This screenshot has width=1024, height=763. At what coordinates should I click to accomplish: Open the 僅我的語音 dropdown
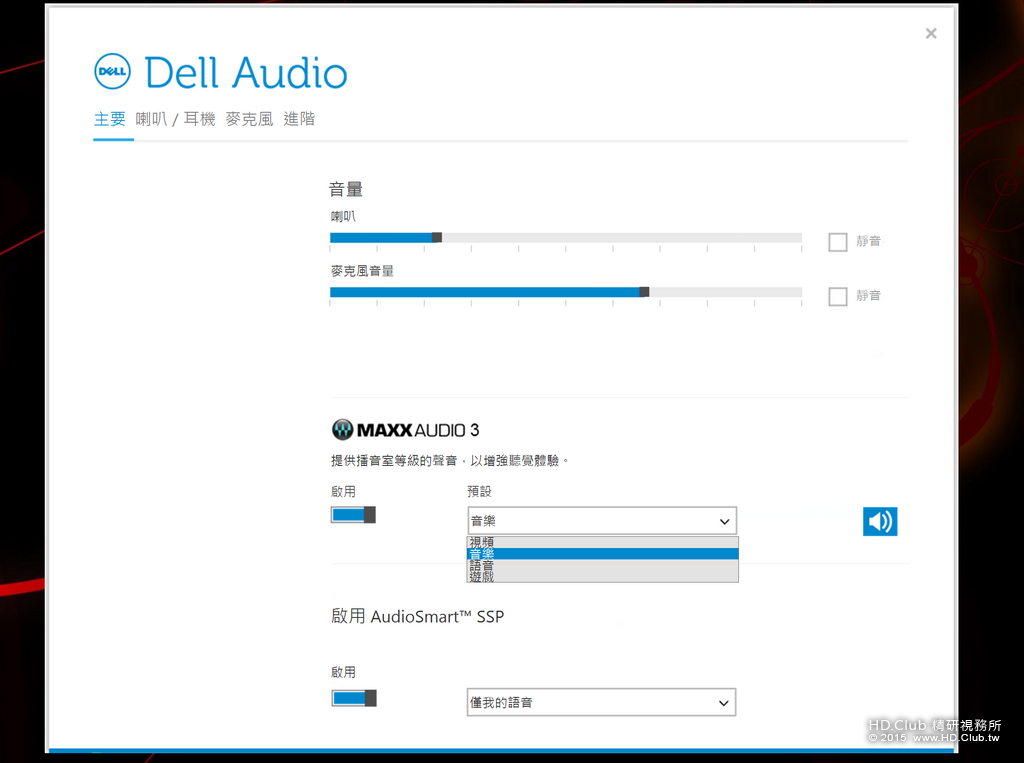[602, 703]
